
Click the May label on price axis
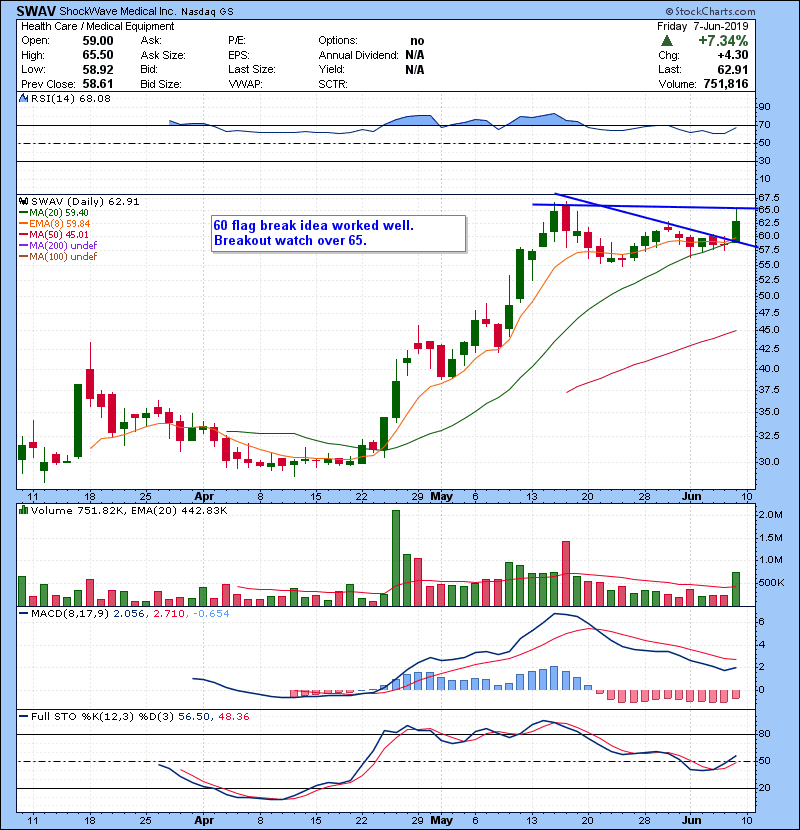click(442, 497)
